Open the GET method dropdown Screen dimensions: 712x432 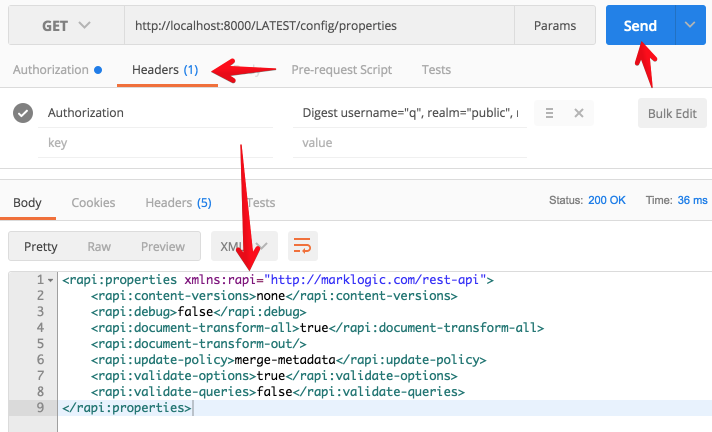click(66, 25)
